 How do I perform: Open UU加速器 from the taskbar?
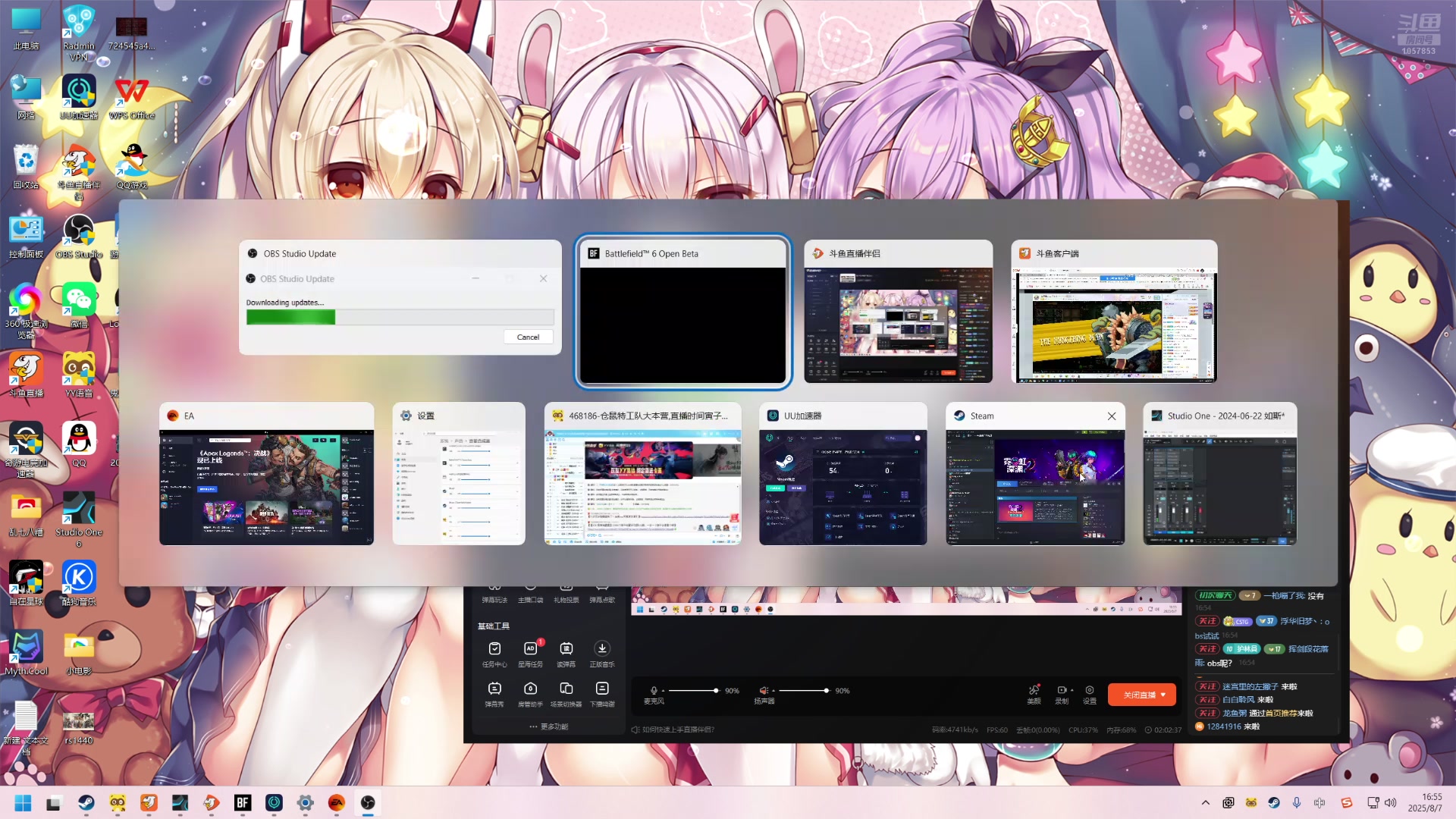[274, 803]
